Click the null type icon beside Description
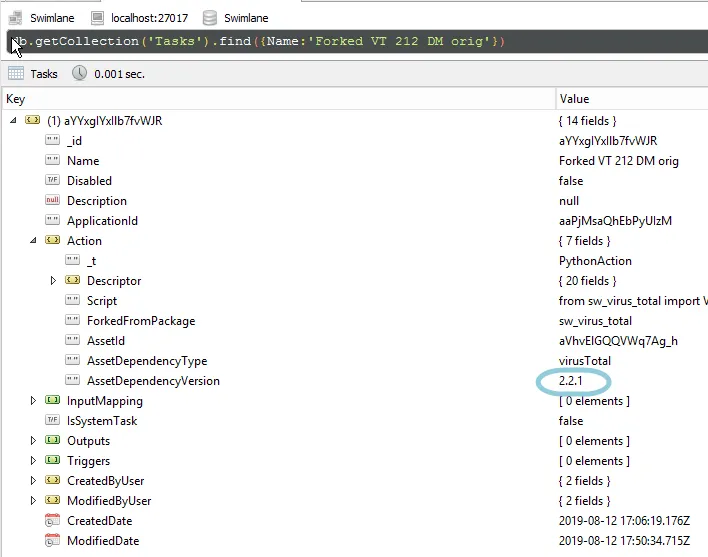 pyautogui.click(x=52, y=200)
